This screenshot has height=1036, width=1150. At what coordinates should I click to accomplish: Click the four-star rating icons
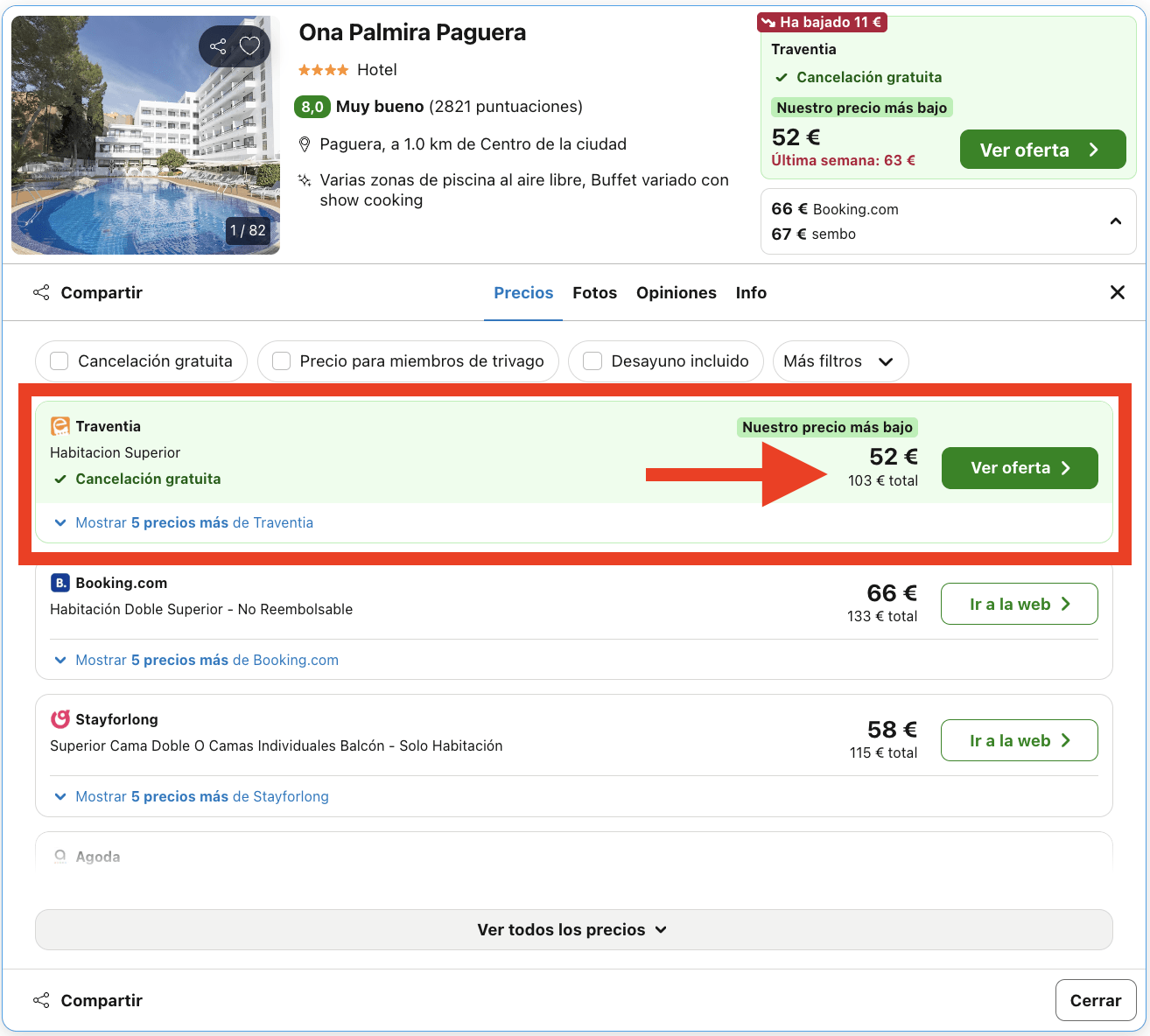[x=323, y=70]
